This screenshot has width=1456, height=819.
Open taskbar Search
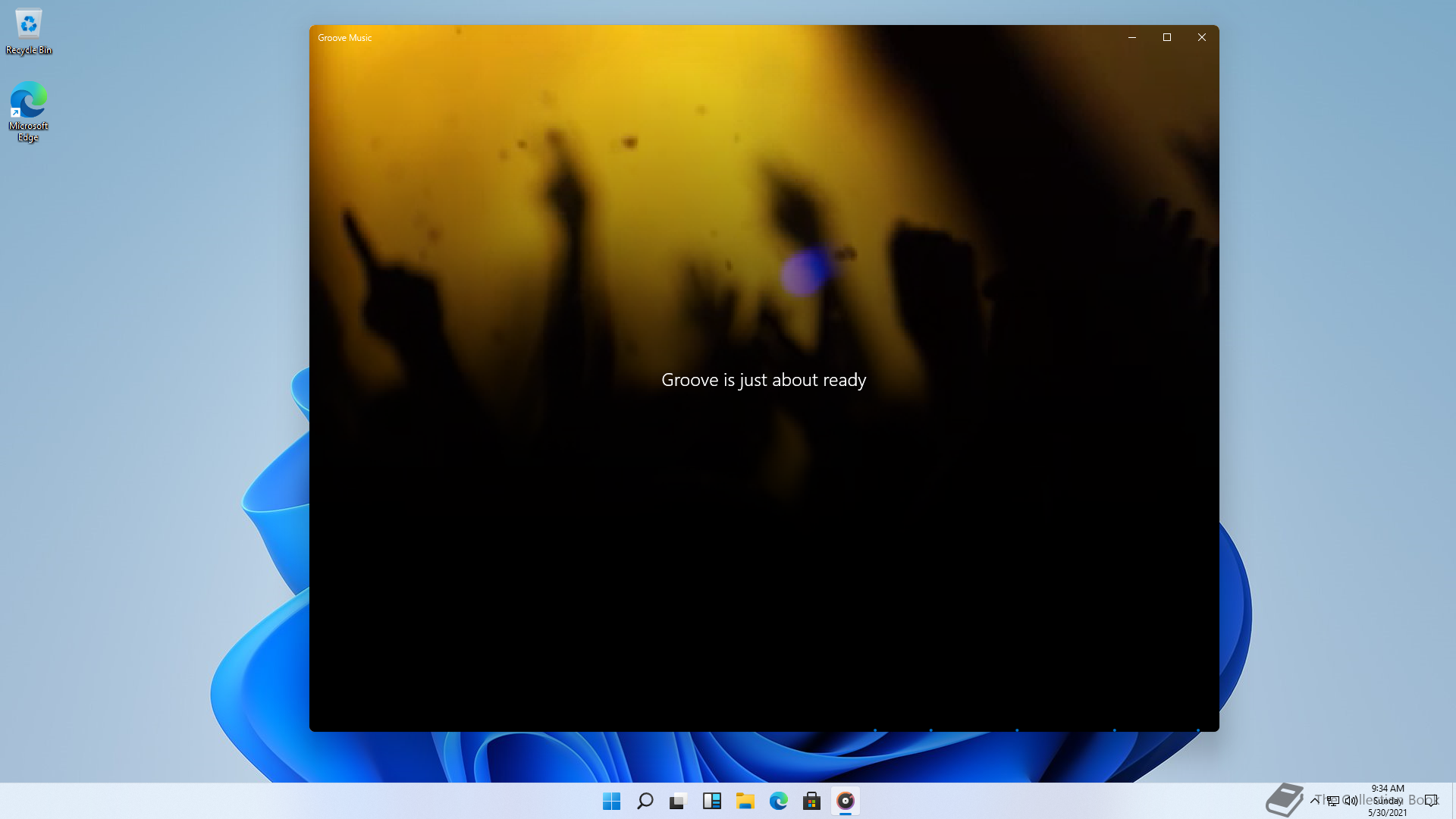tap(645, 801)
